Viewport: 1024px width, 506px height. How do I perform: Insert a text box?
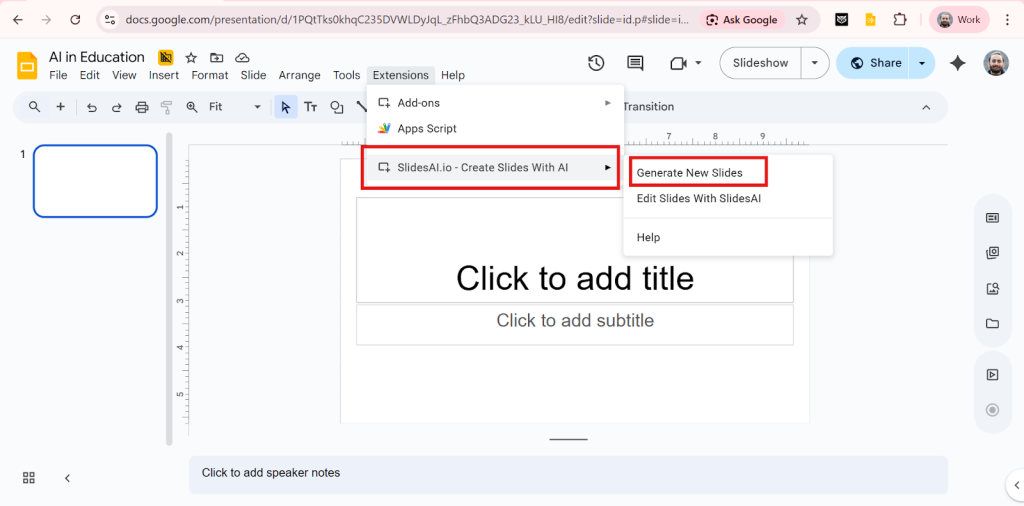[311, 107]
